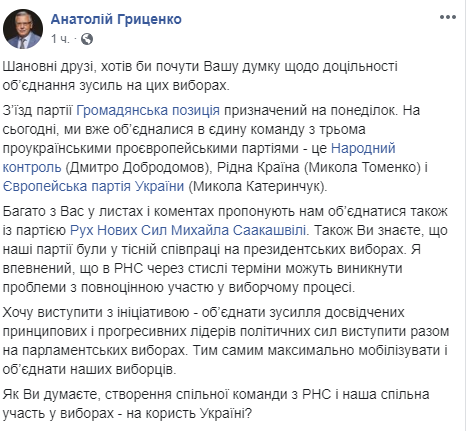Viewport: 468px width, 431px height.
Task: Click the name 'Дмитро Добродомов' in the post
Action: point(137,167)
